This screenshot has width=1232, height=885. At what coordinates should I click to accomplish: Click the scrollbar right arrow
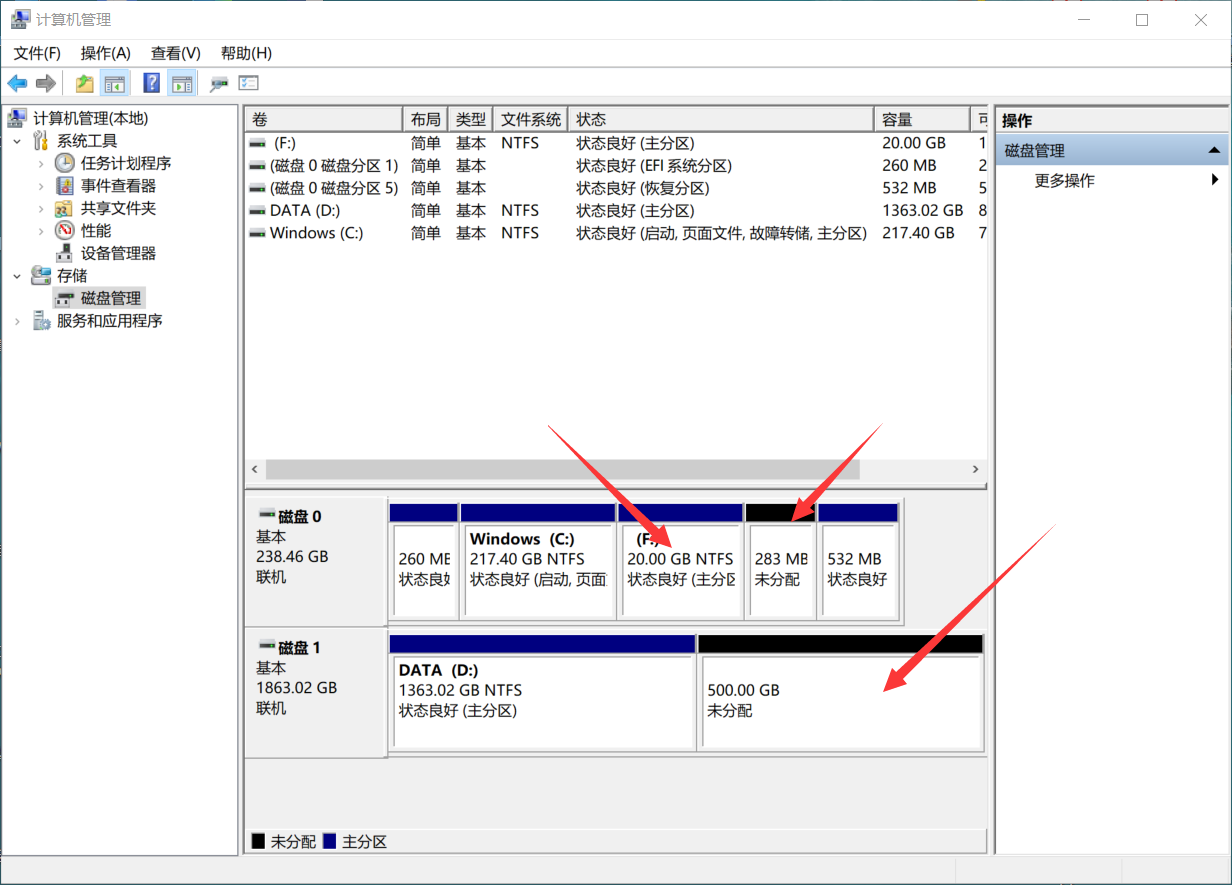click(x=976, y=469)
